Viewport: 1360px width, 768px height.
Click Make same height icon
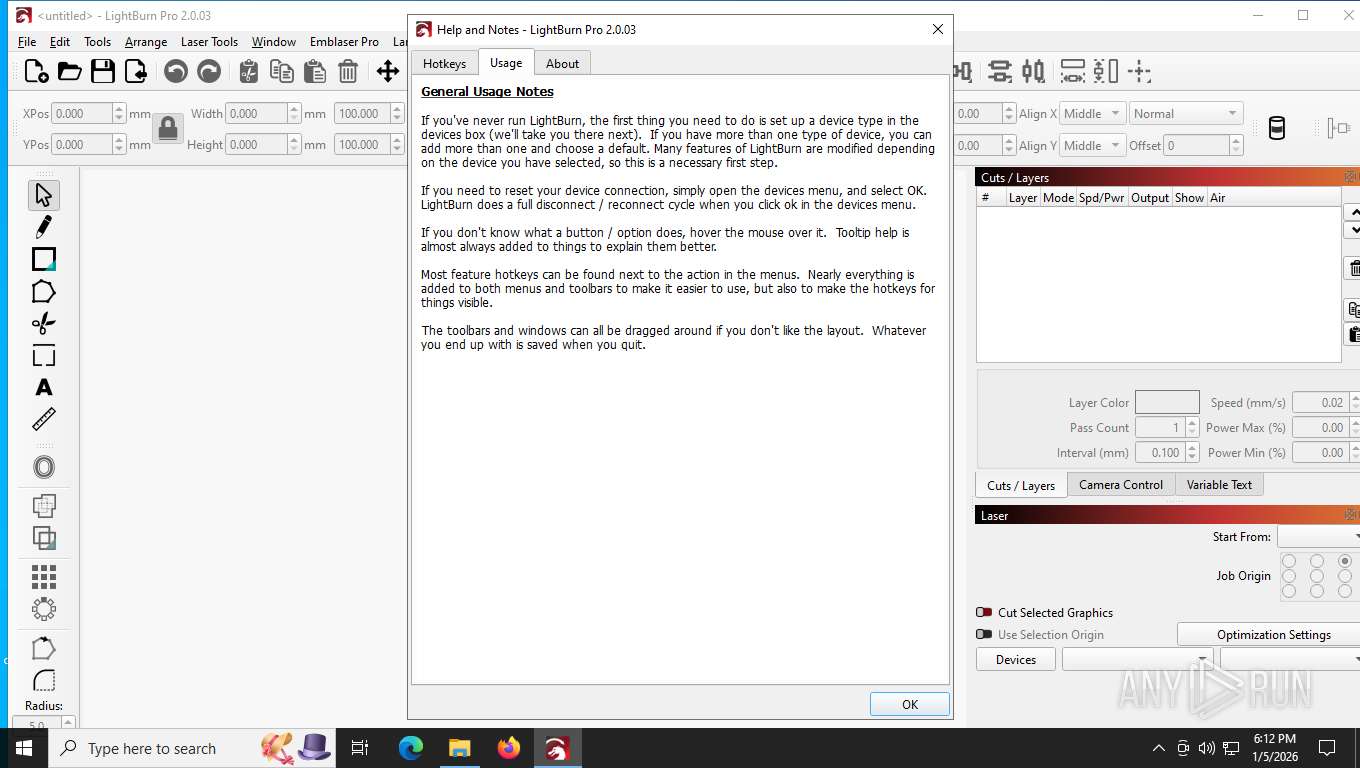[1105, 71]
